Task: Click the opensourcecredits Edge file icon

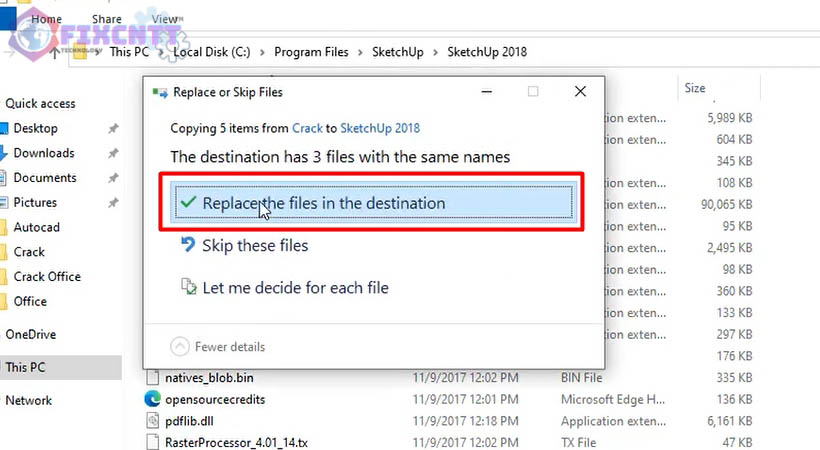Action: click(152, 398)
